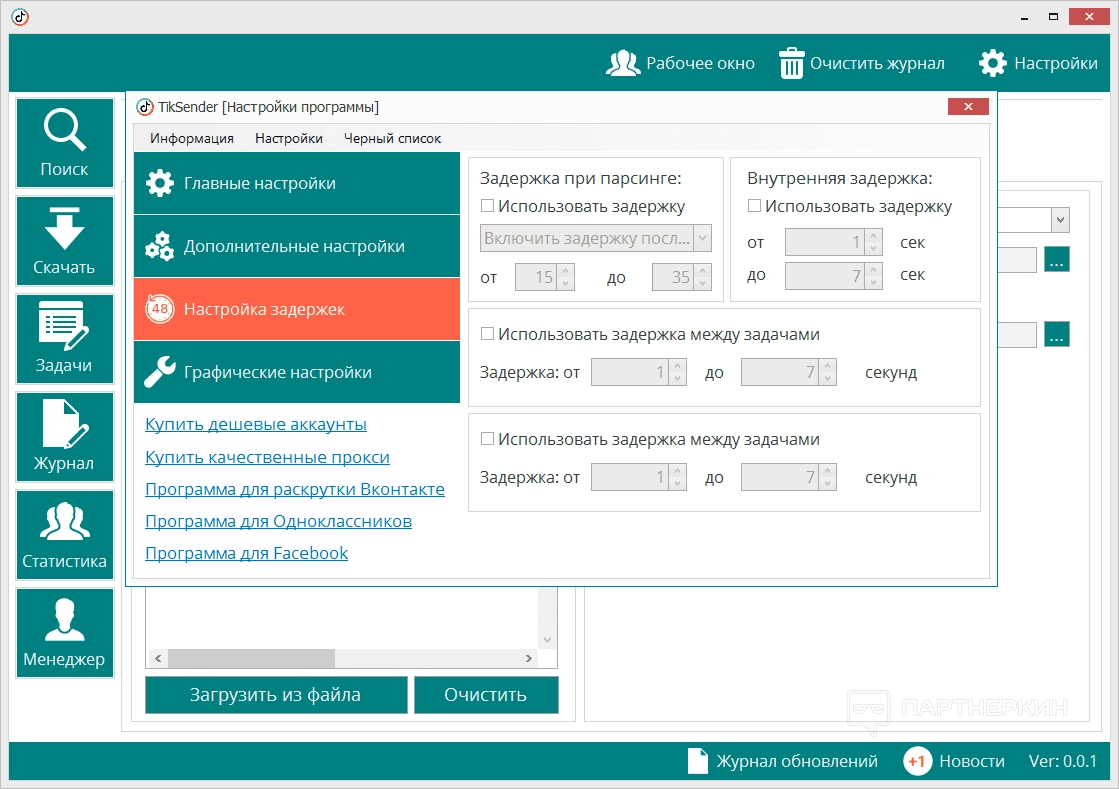Viewport: 1119px width, 789px height.
Task: Toggle Использовать задержку under Внутренняя задержка
Action: [755, 207]
